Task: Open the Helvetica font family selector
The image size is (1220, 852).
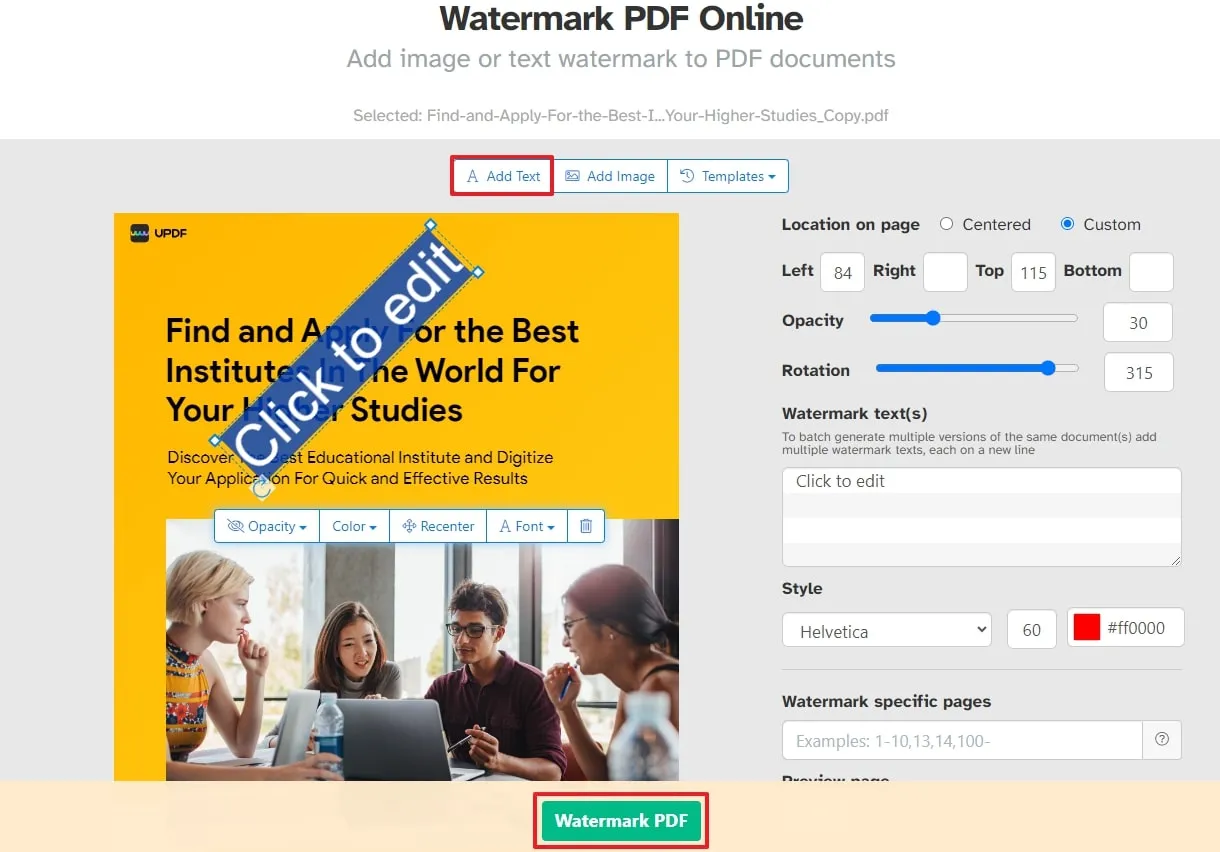Action: (886, 630)
